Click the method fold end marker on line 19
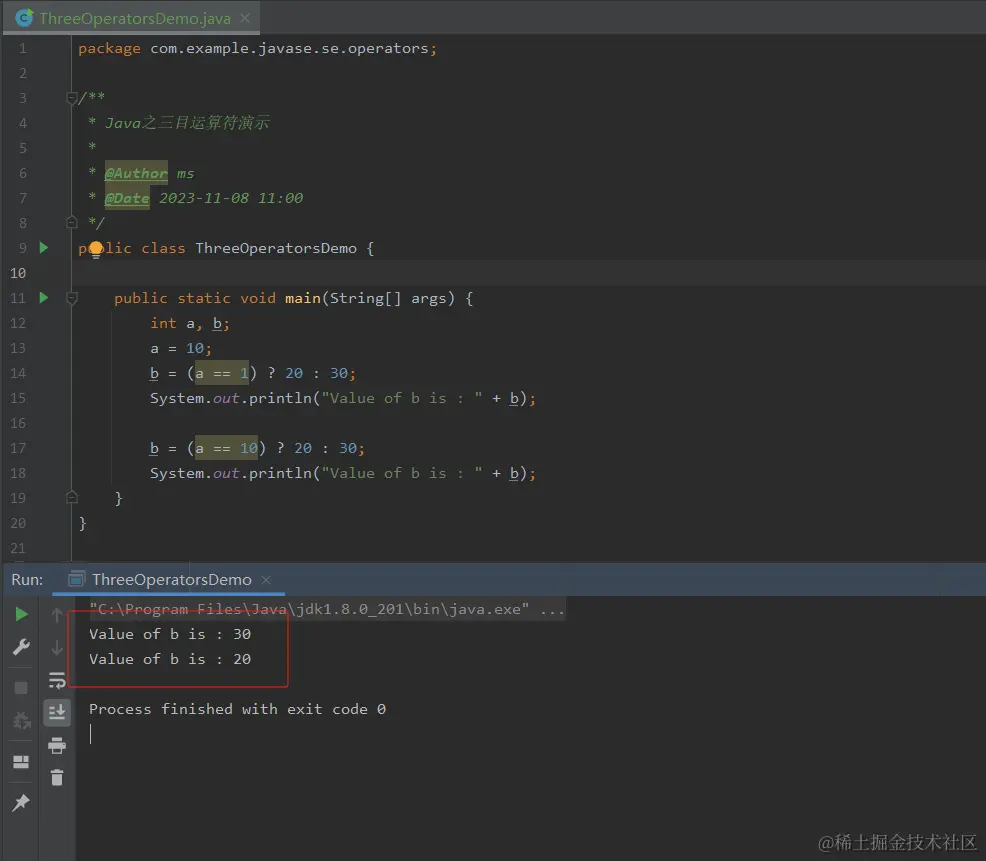 coord(71,497)
